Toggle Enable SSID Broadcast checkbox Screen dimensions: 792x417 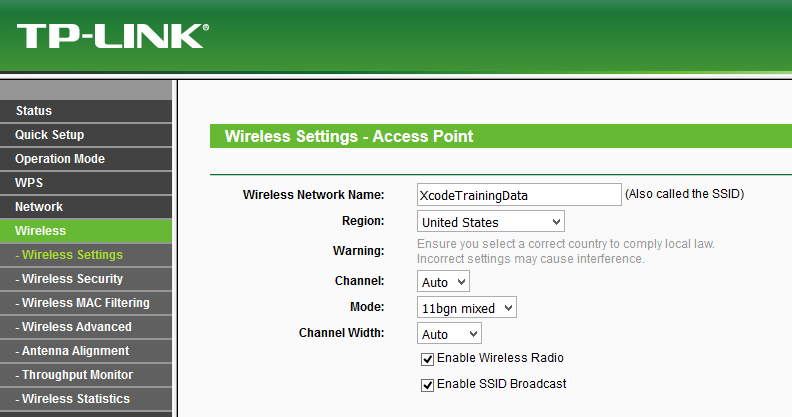(427, 385)
